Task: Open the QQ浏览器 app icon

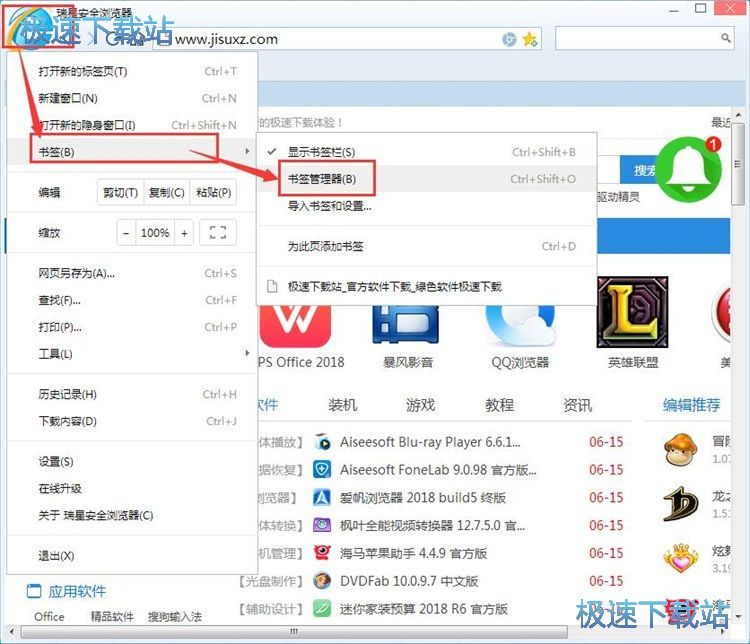Action: 520,324
